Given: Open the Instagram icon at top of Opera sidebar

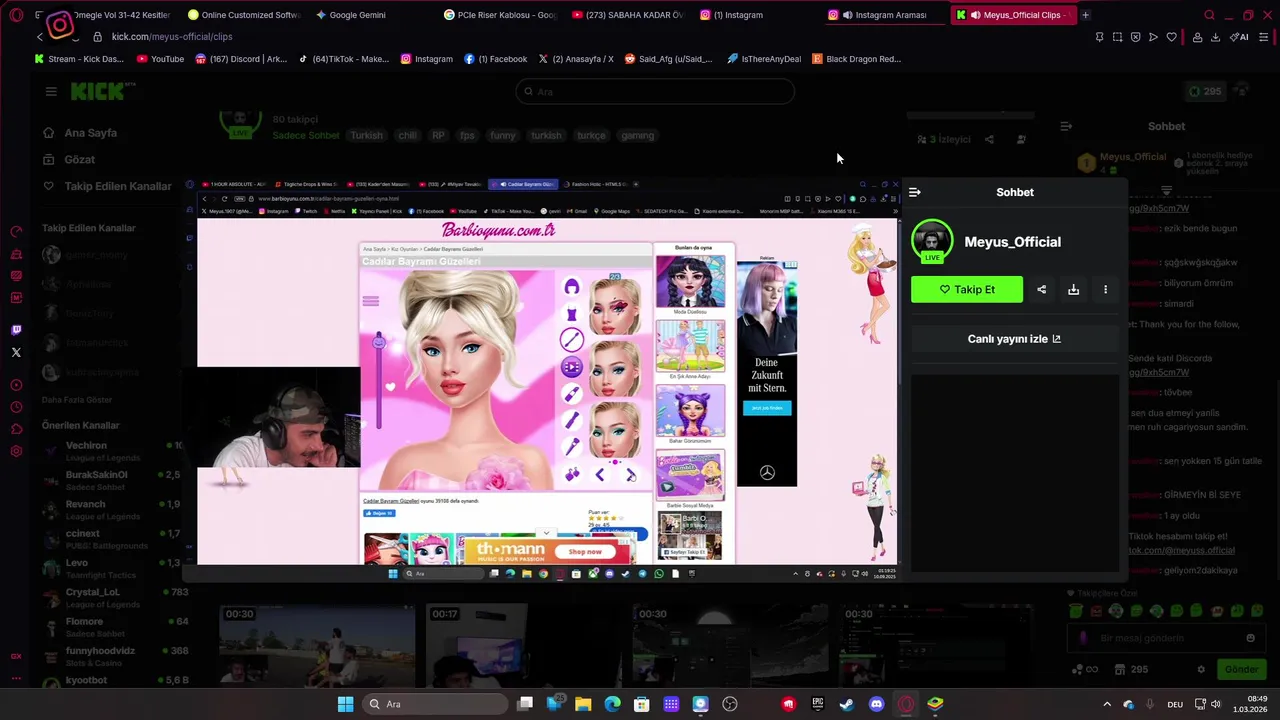Looking at the screenshot, I should 59,25.
